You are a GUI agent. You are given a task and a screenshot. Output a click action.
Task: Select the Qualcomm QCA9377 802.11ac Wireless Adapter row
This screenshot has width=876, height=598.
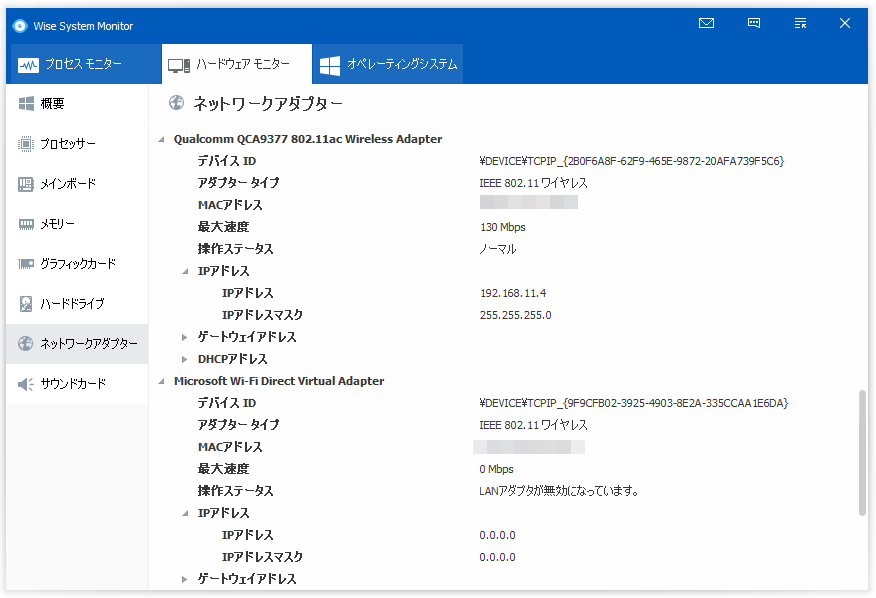click(x=308, y=139)
